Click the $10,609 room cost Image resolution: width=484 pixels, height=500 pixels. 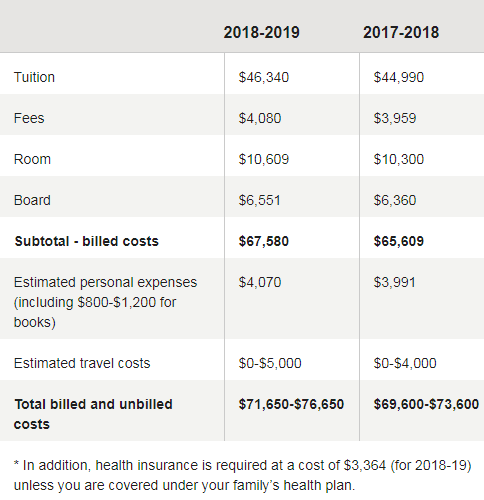coord(264,159)
